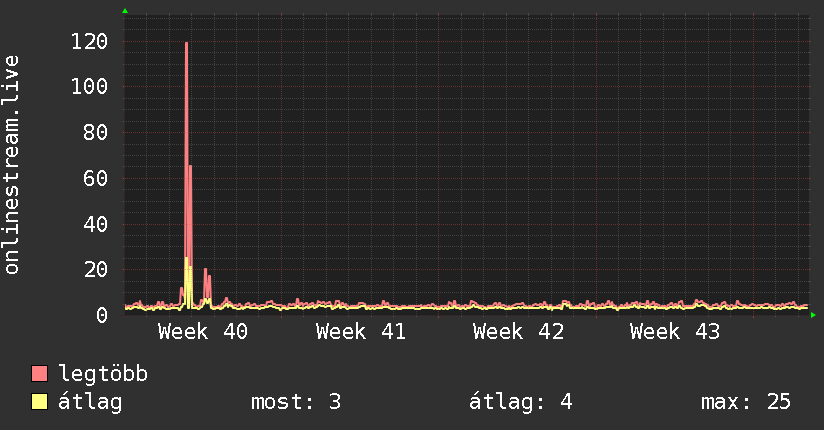Select the legtöbb legend label

tap(103, 374)
